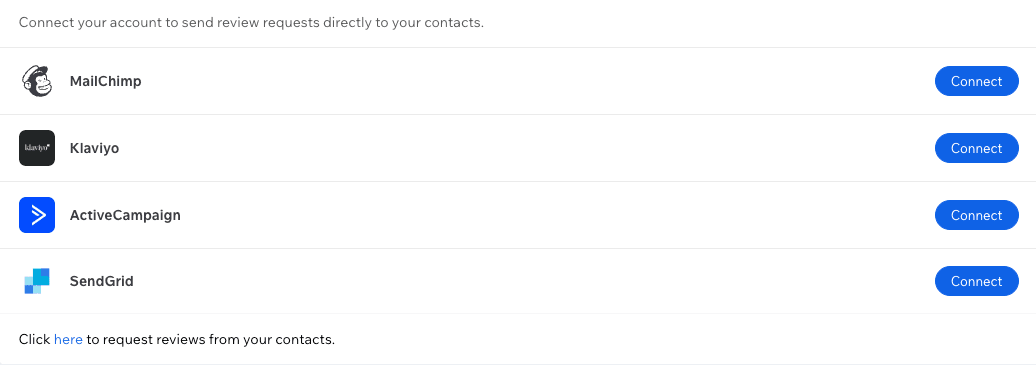Select empty space in the ActiveCampaign row
The image size is (1036, 365).
pyautogui.click(x=529, y=215)
